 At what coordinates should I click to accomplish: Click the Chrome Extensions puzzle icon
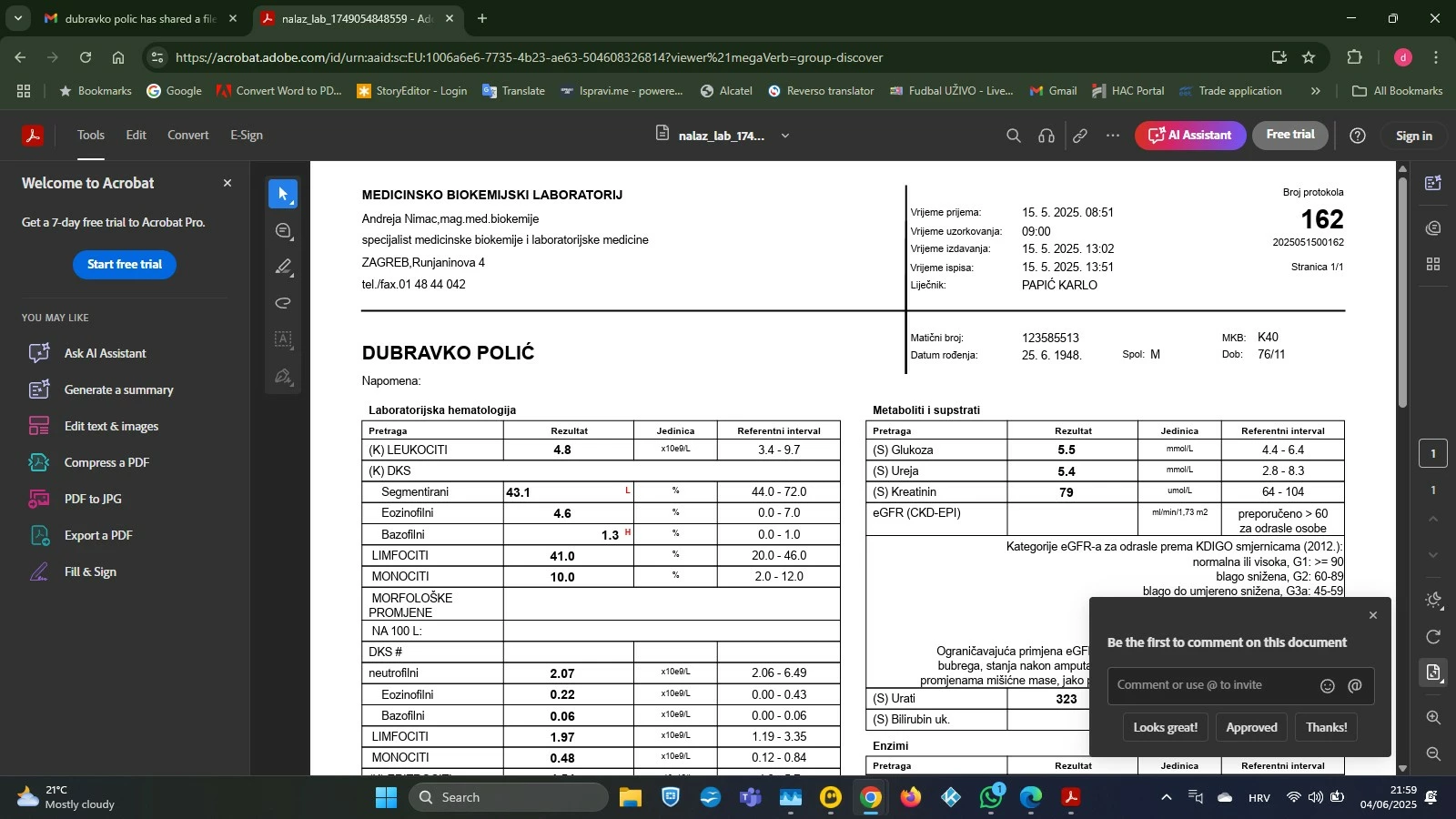coord(1354,57)
